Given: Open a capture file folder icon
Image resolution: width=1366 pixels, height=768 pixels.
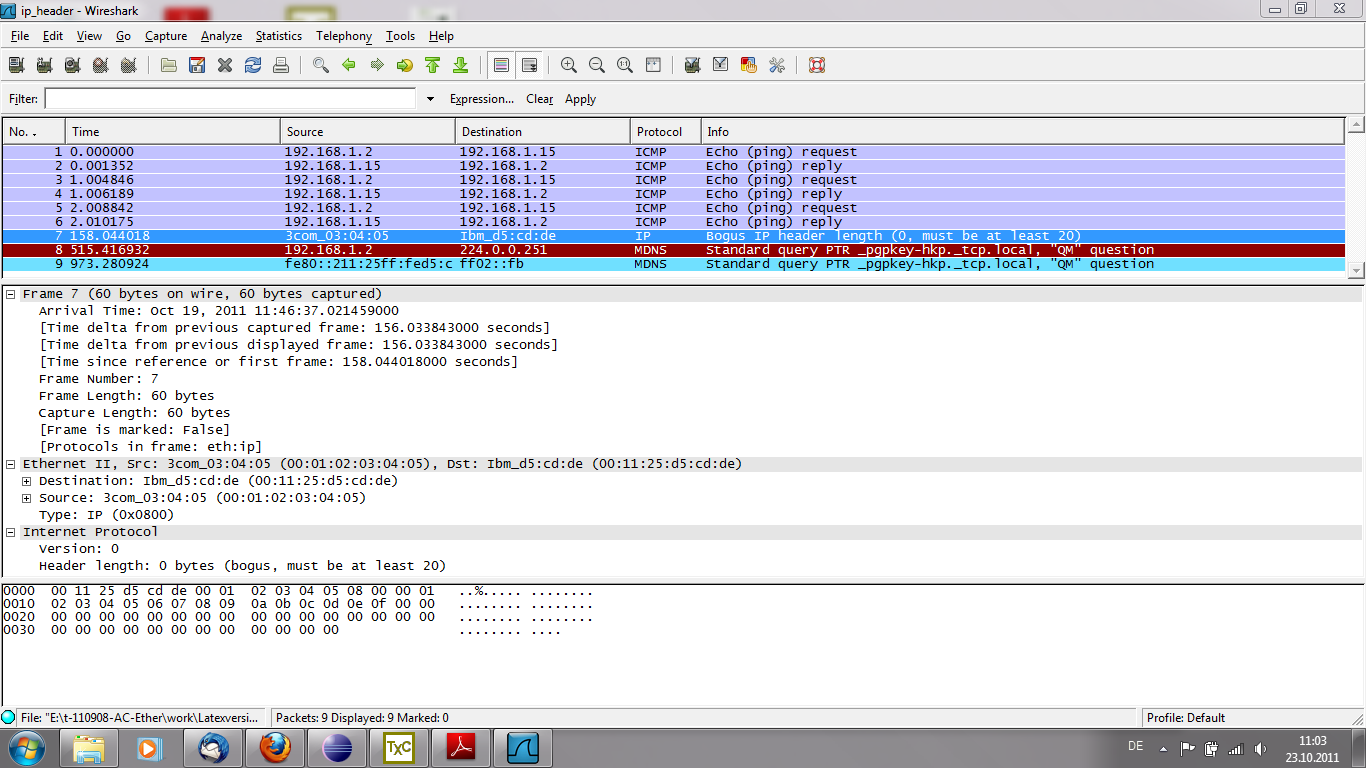Looking at the screenshot, I should 169,65.
